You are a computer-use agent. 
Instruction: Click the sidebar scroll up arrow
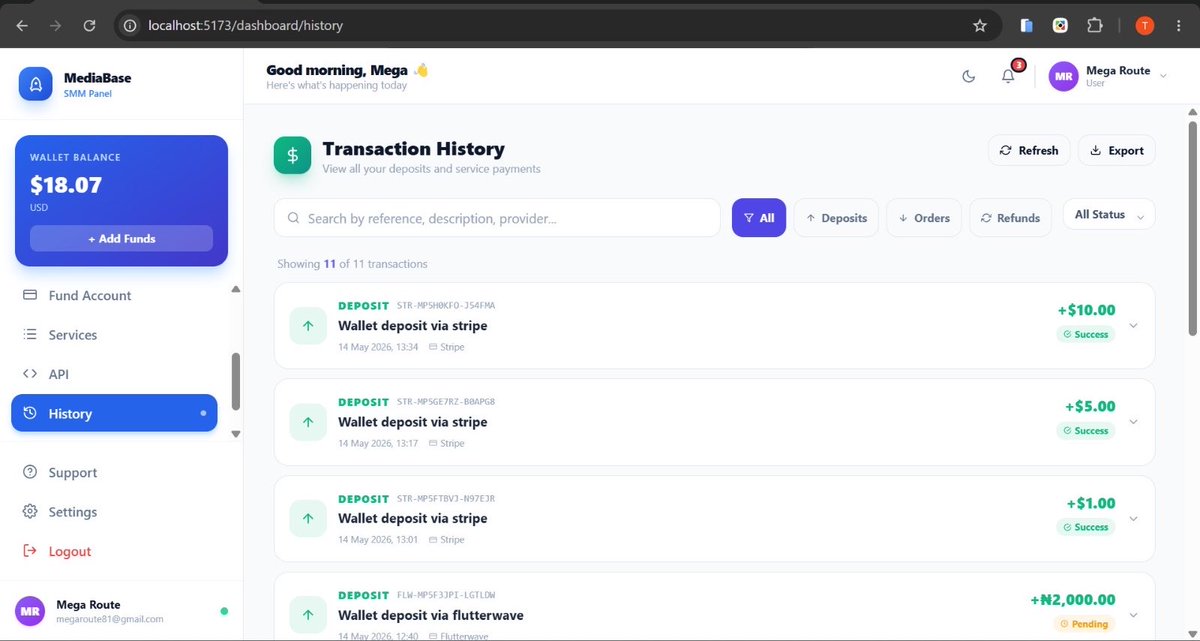coord(236,289)
